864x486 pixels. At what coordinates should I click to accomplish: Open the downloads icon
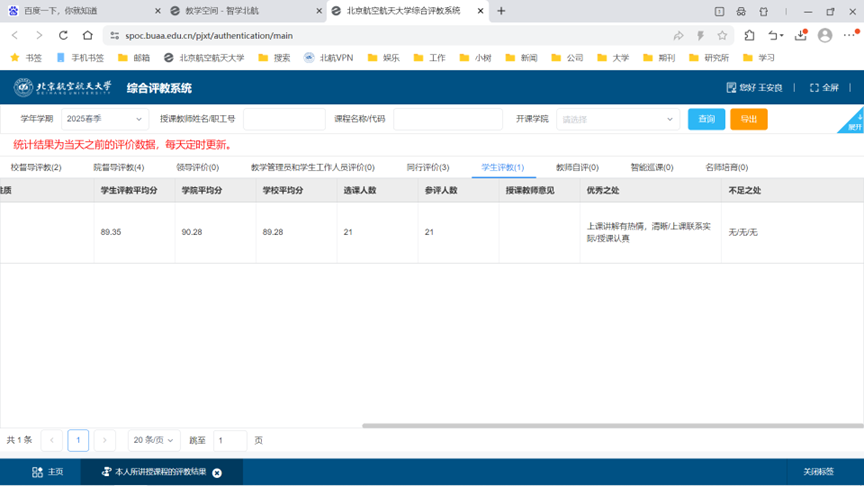pos(801,35)
